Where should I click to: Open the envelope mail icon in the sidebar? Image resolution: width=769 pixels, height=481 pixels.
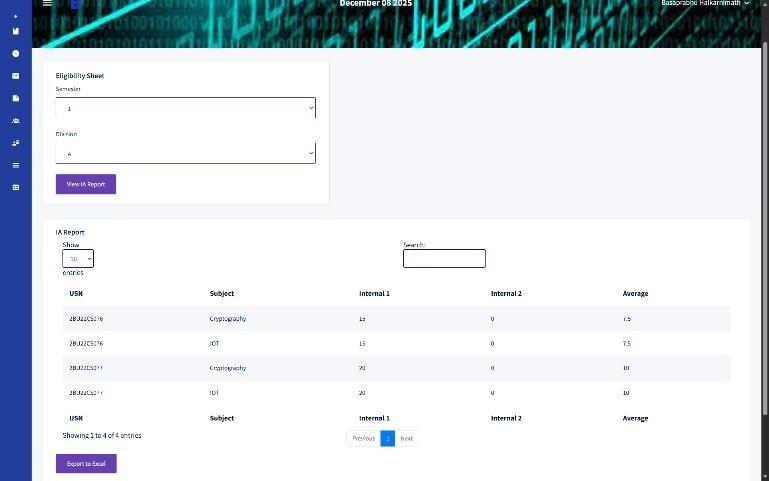16,76
